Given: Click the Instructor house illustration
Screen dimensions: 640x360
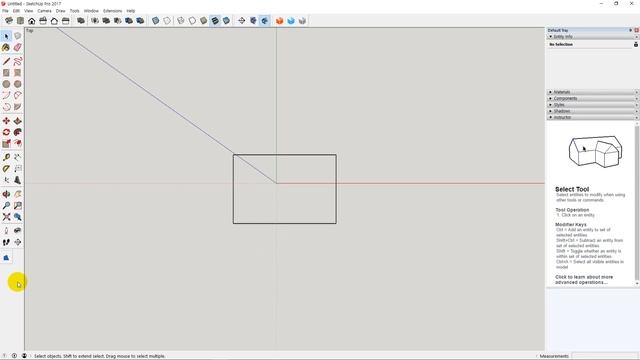Looking at the screenshot, I should point(595,151).
